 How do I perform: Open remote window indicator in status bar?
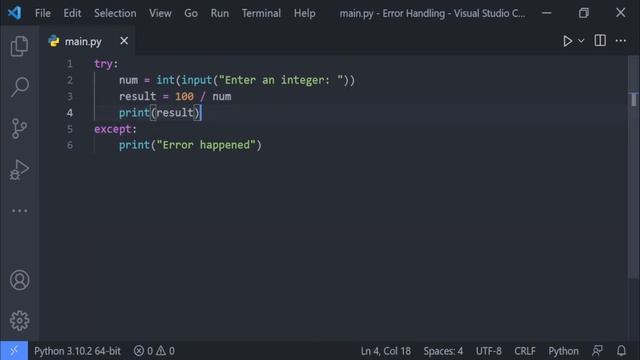14,351
